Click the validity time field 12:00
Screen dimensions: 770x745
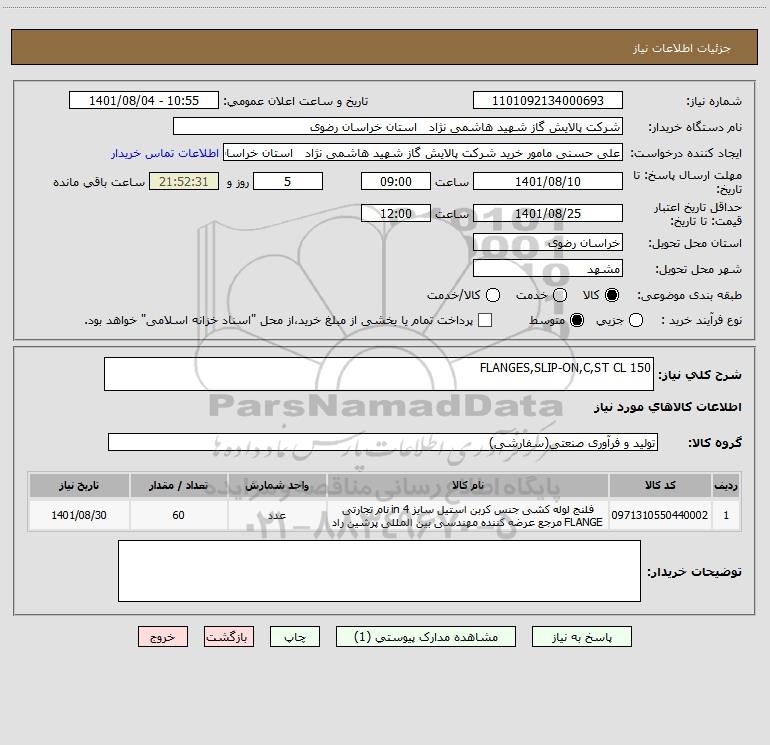(396, 213)
